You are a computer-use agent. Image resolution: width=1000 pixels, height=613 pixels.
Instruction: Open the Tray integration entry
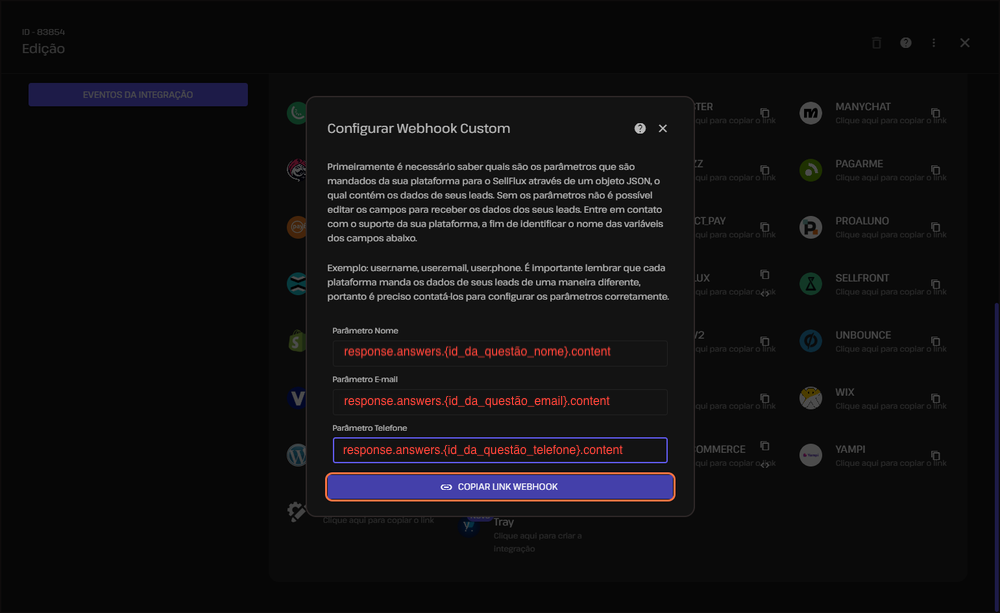coord(503,523)
